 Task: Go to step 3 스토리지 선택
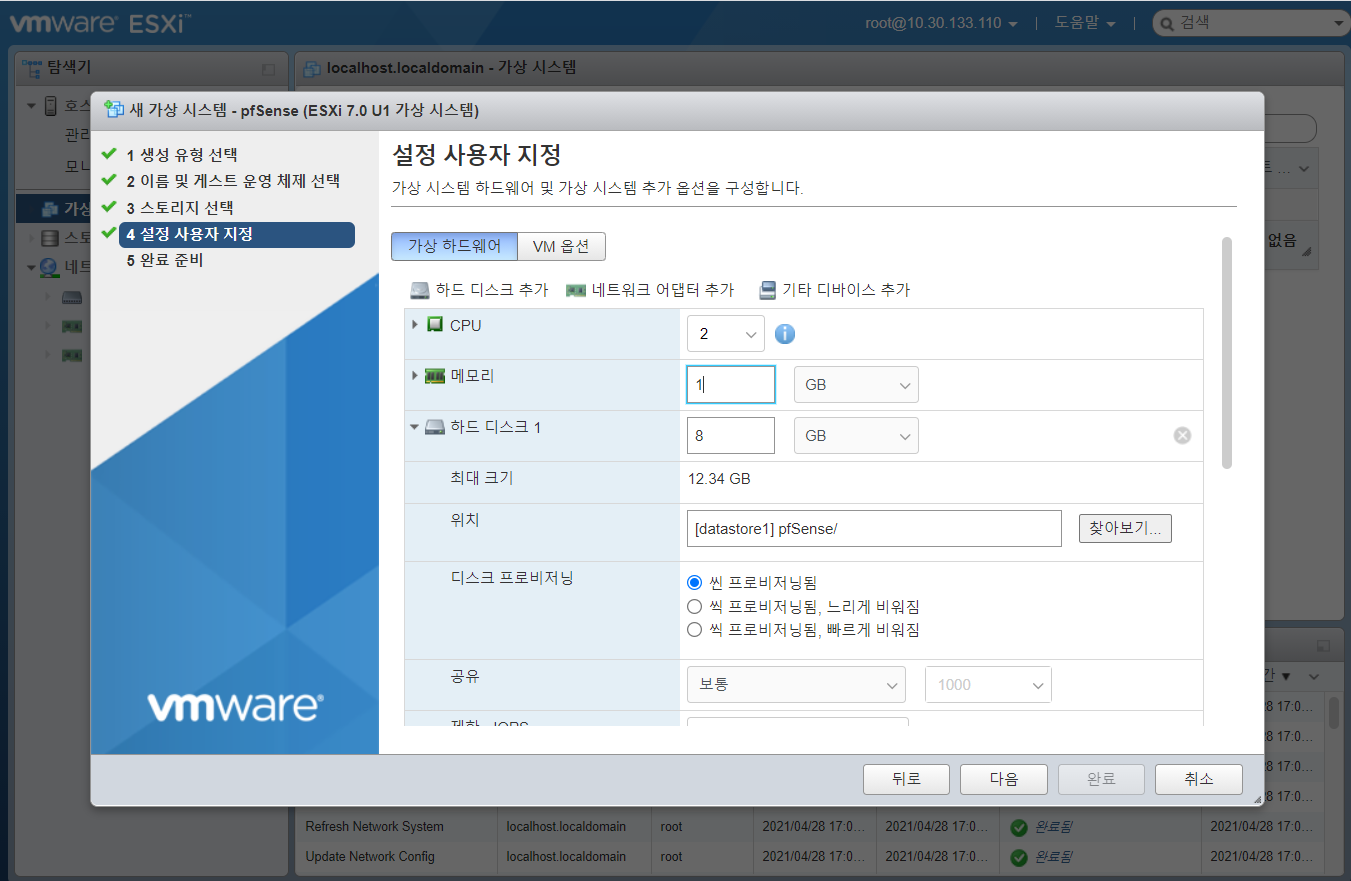180,208
